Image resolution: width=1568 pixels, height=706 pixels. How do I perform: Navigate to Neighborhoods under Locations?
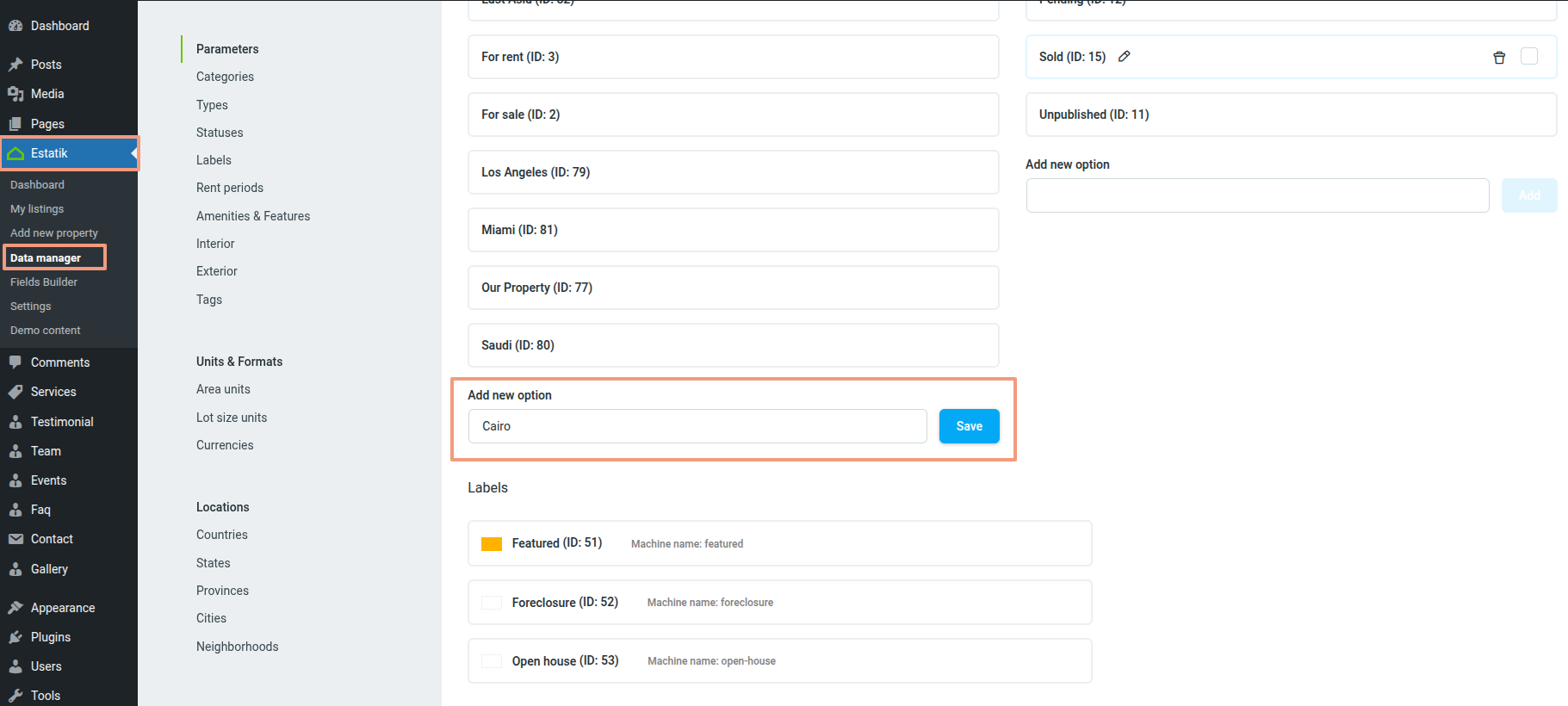click(238, 647)
